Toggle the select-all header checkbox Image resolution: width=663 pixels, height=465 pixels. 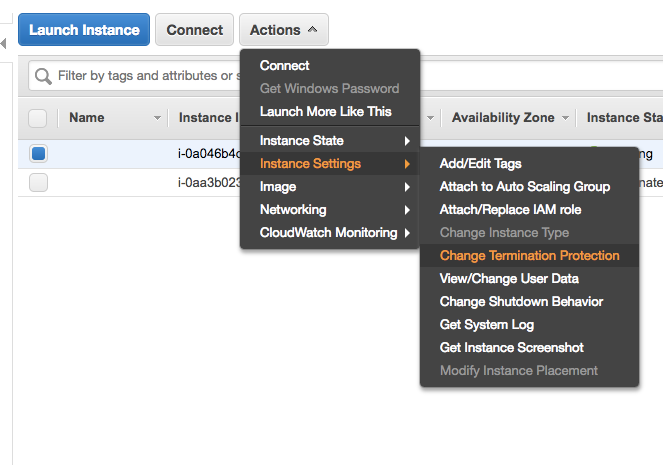pos(38,118)
